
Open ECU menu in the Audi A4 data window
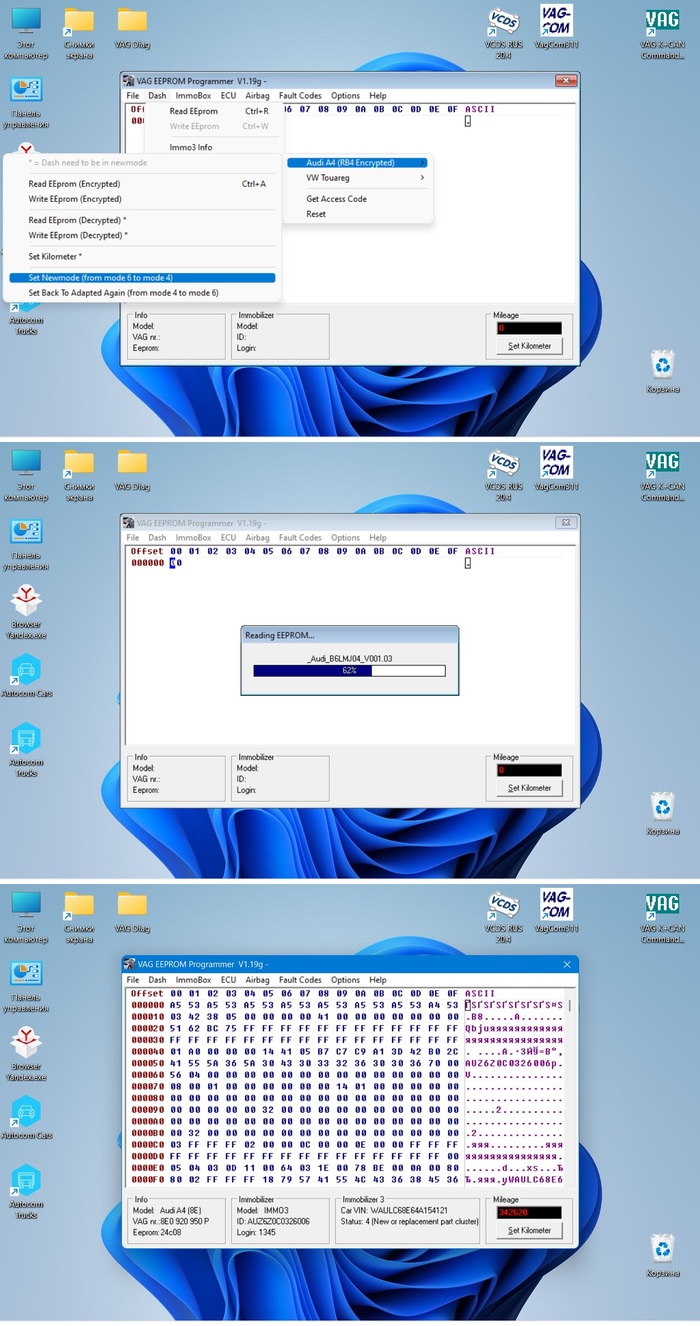[228, 980]
